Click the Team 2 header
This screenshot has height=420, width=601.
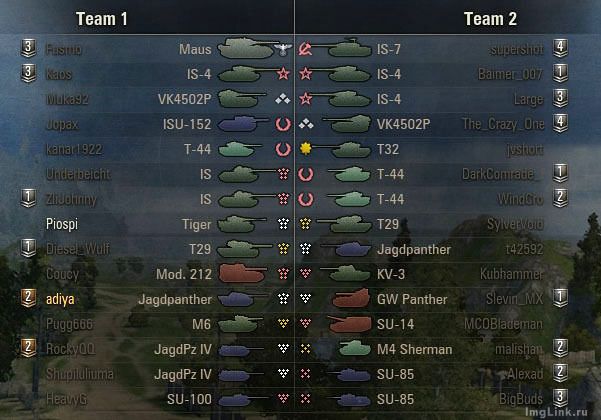click(x=490, y=19)
